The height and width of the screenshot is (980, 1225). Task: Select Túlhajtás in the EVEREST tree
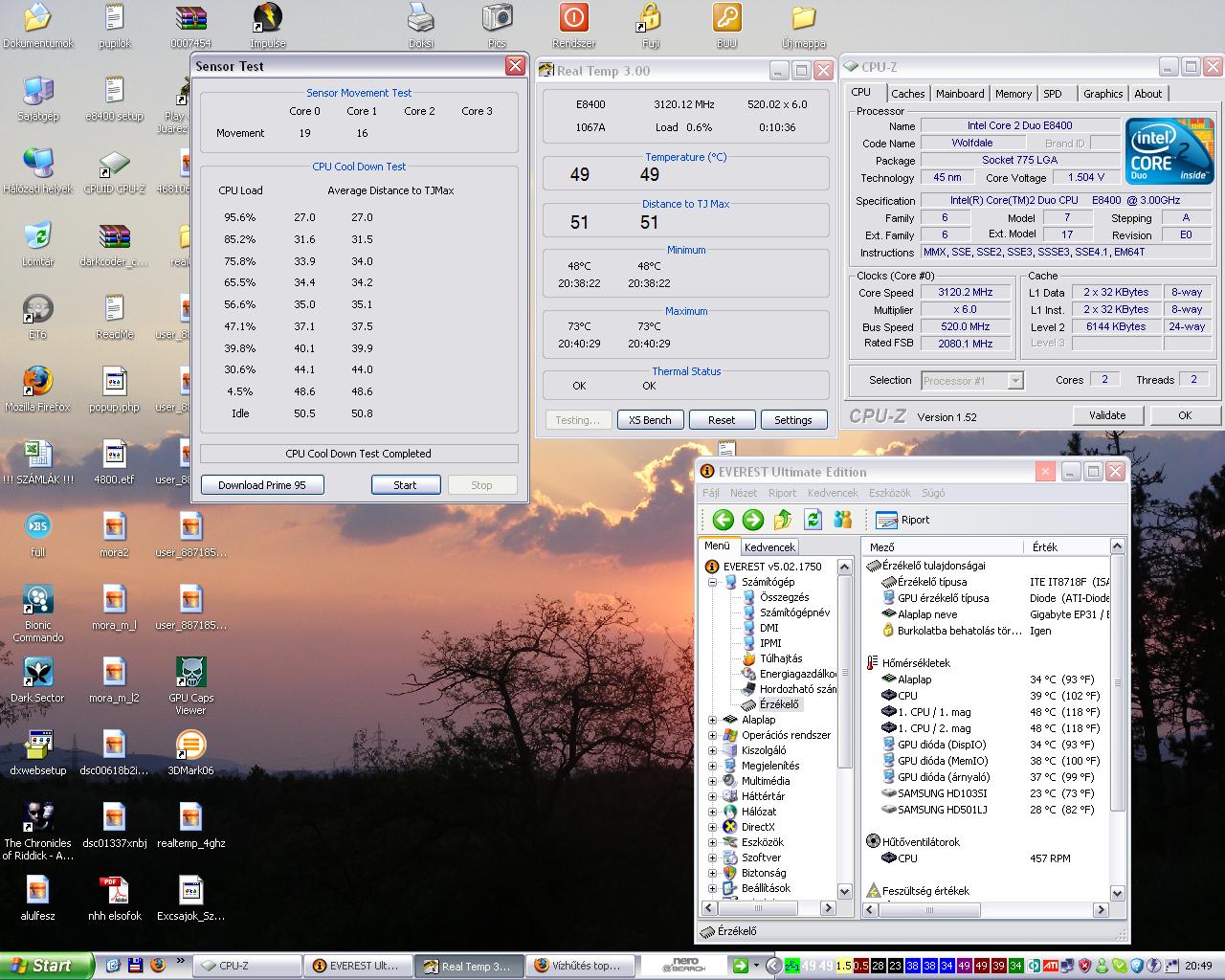(x=771, y=658)
